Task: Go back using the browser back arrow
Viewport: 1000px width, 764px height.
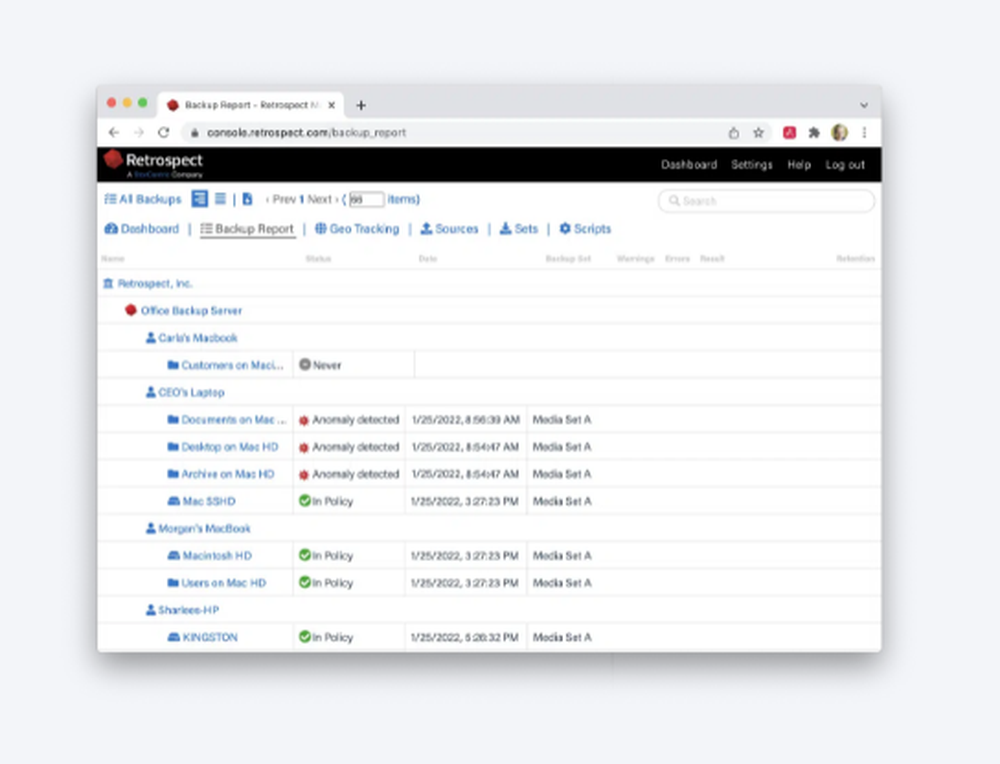Action: [114, 133]
